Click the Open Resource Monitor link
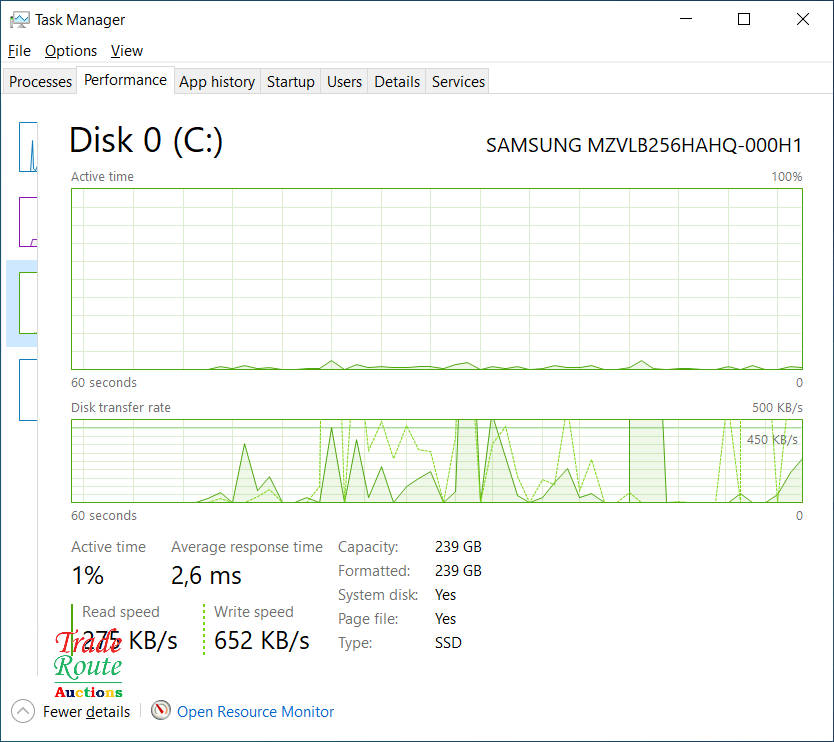This screenshot has width=834, height=742. pyautogui.click(x=255, y=712)
